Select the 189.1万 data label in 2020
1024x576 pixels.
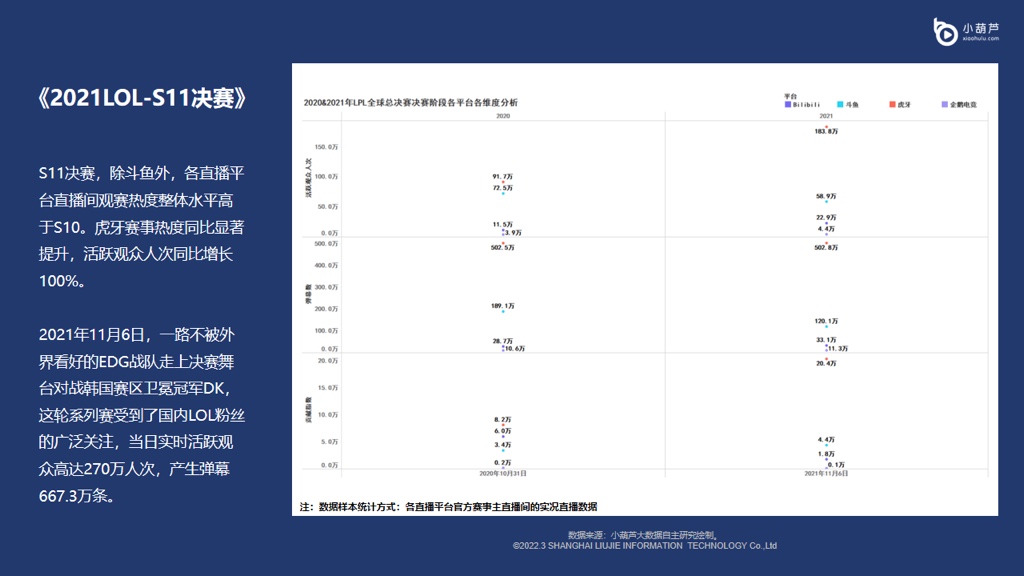tap(503, 306)
